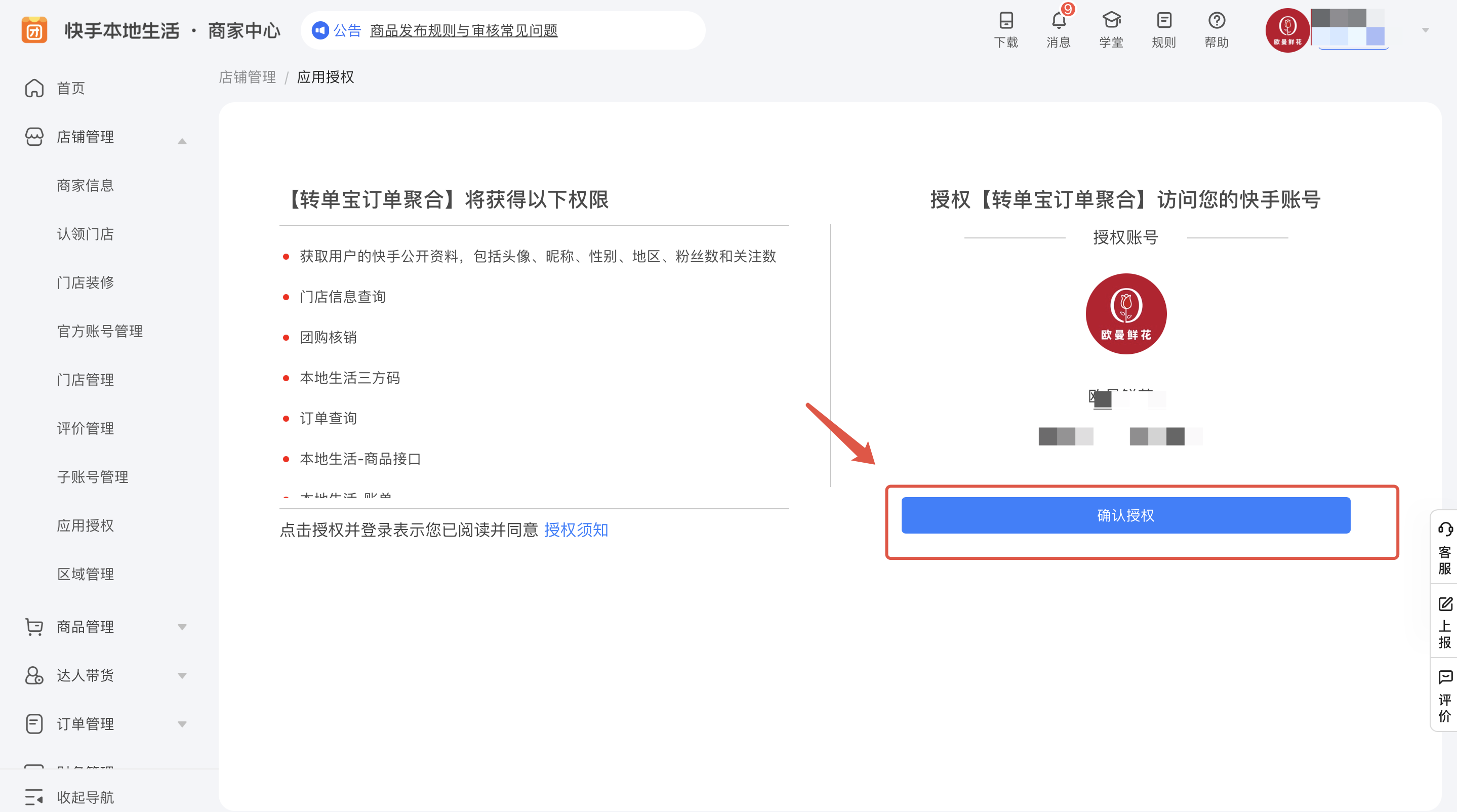1457x812 pixels.
Task: Open 认领门店 in the sidebar
Action: [x=86, y=234]
